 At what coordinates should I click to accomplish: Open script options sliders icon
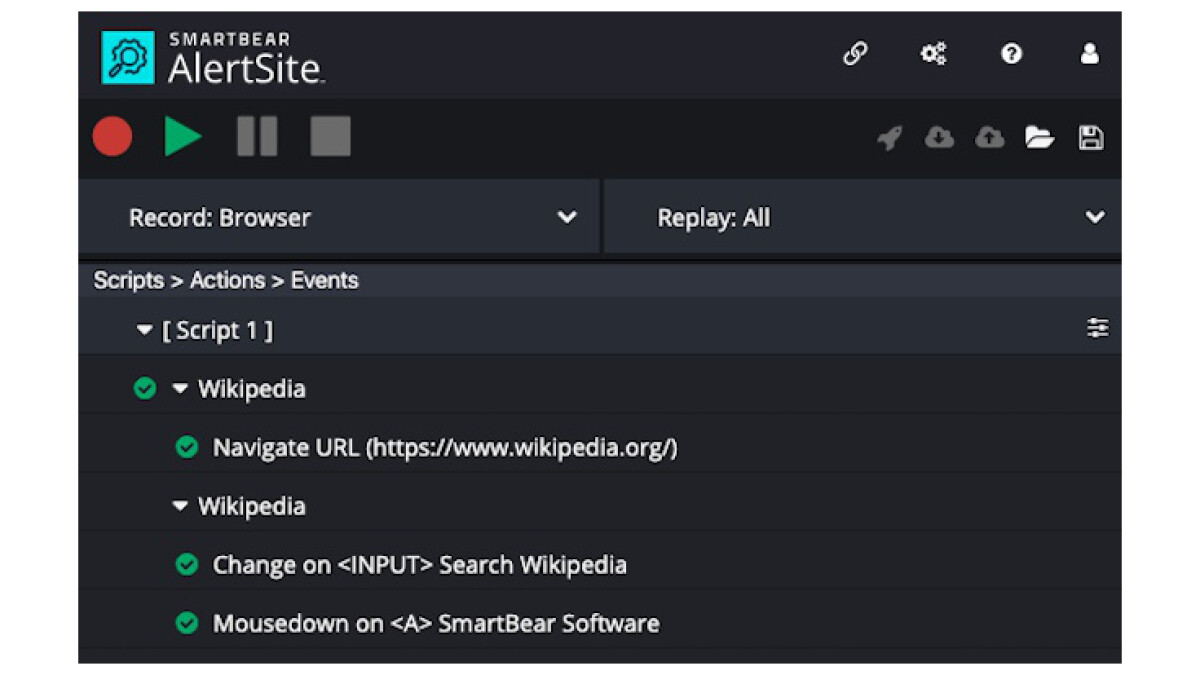pos(1097,329)
